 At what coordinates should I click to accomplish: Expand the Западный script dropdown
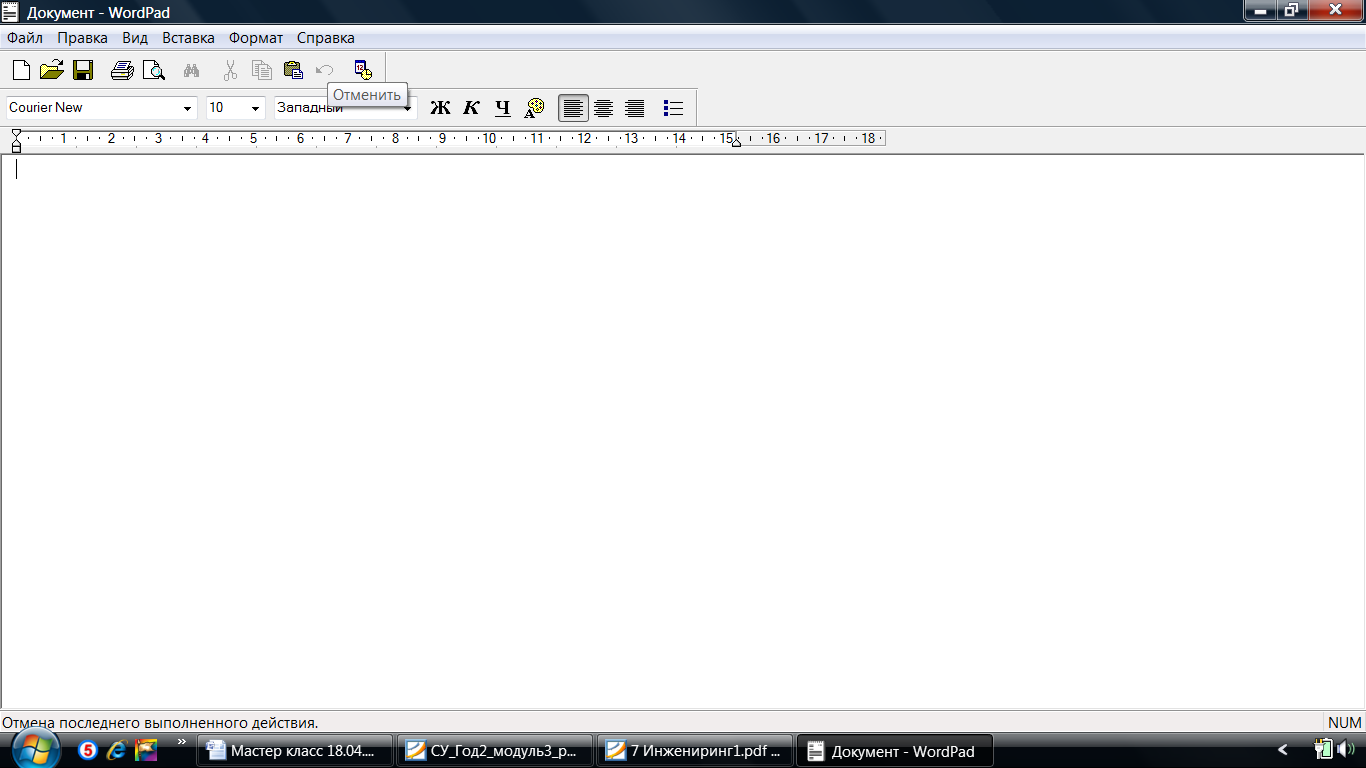pos(408,108)
